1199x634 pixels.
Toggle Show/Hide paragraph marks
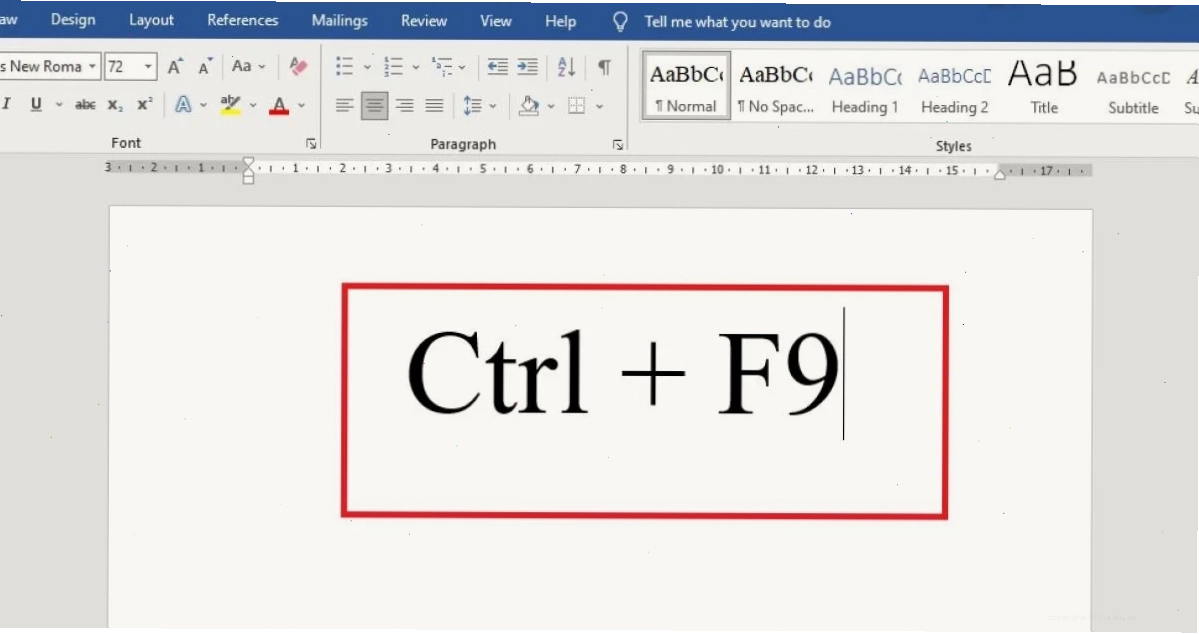point(604,67)
